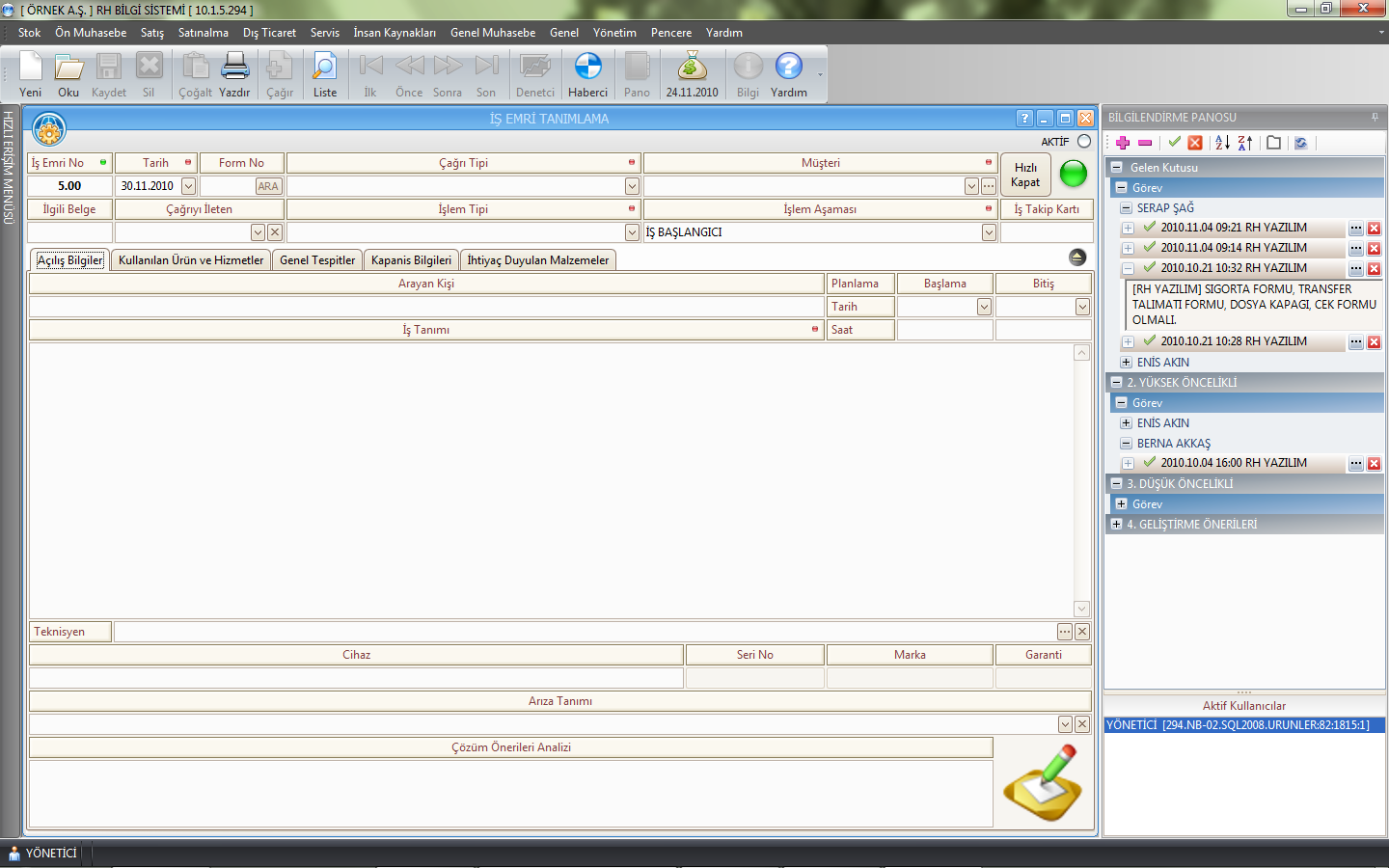Viewport: 1389px width, 868px height.
Task: Open the Çağrı Tipi dropdown
Action: [632, 186]
